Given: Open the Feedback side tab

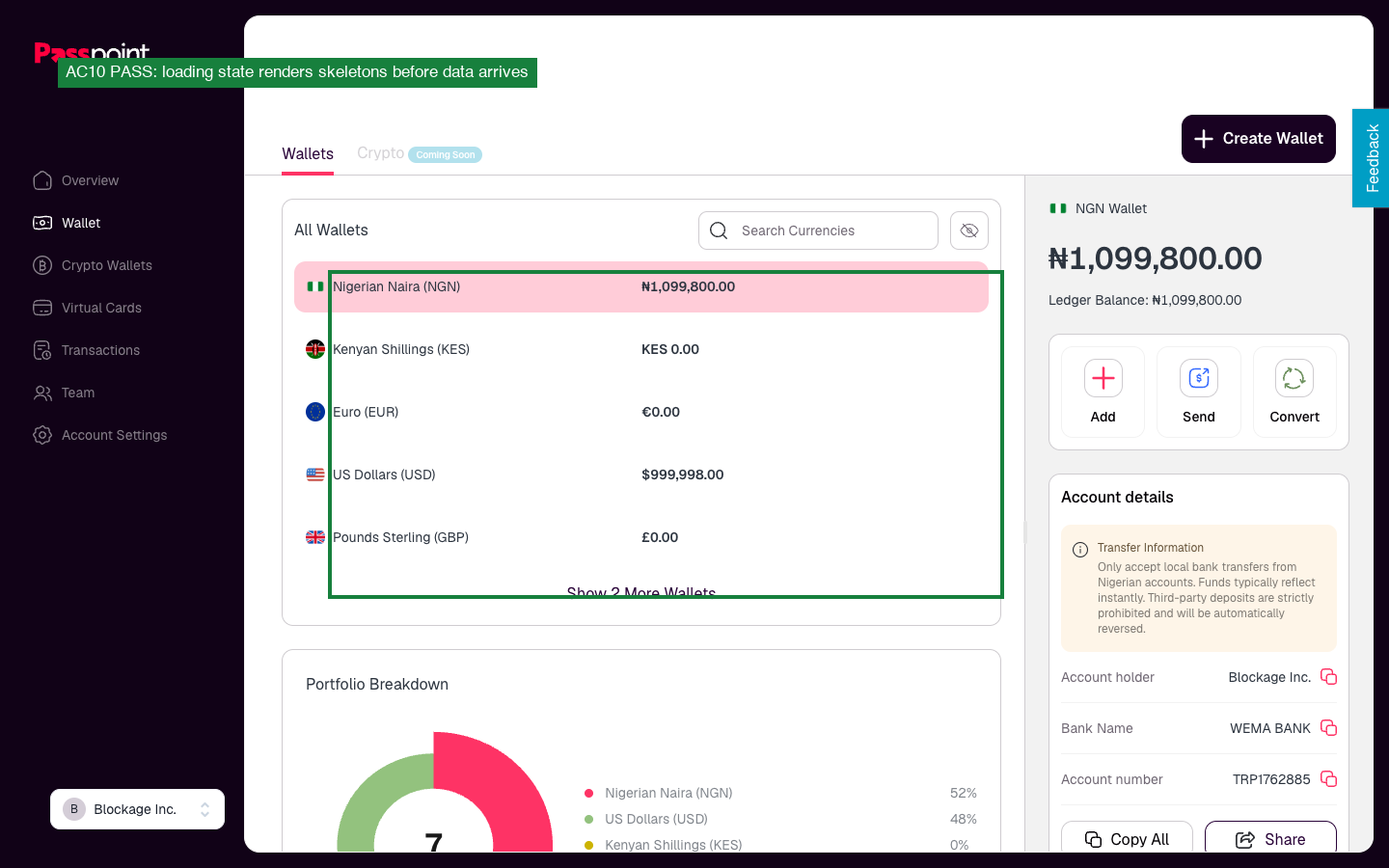Looking at the screenshot, I should point(1371,158).
